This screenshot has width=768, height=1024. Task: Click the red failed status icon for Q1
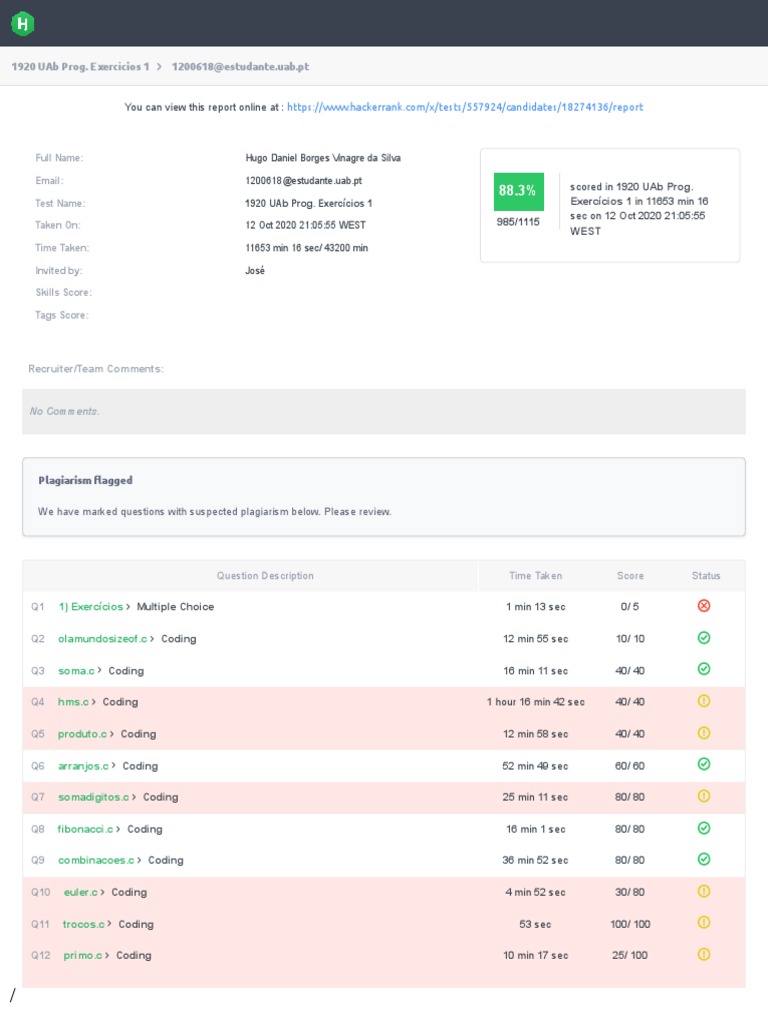coord(703,606)
